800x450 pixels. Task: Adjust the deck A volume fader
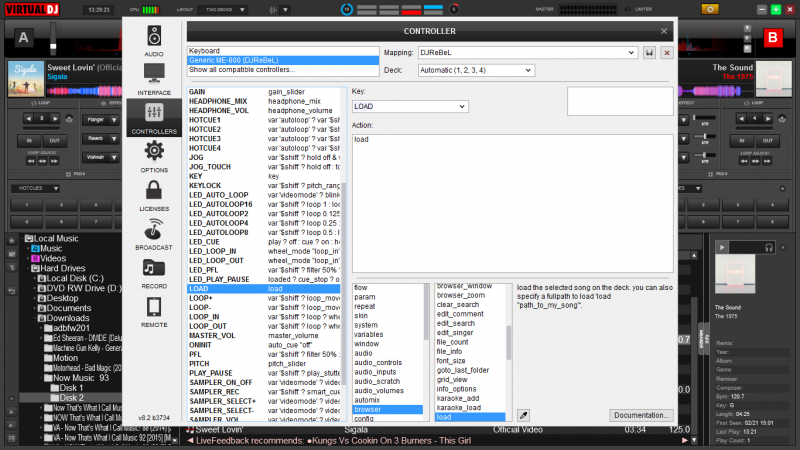coord(53,46)
